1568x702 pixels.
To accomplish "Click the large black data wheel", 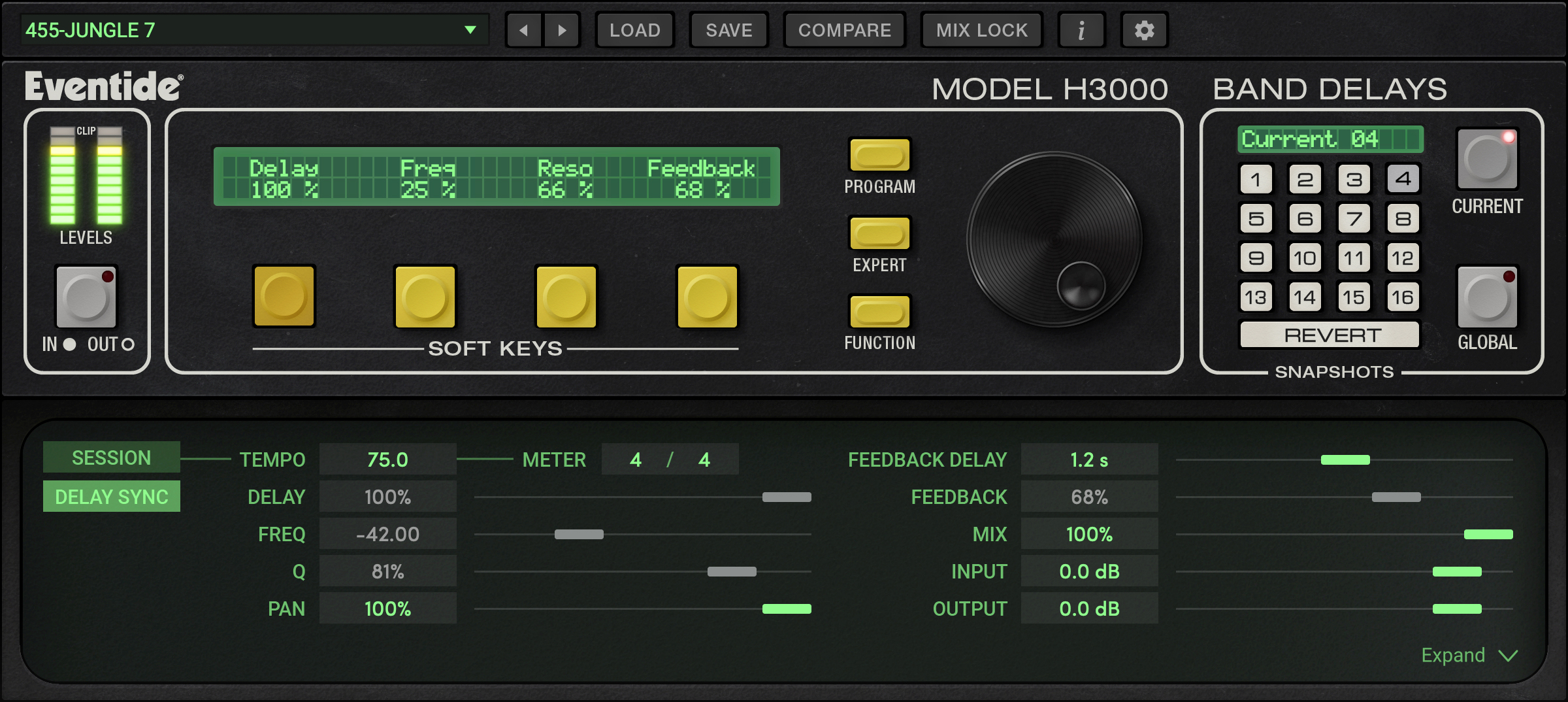I will [x=1054, y=239].
